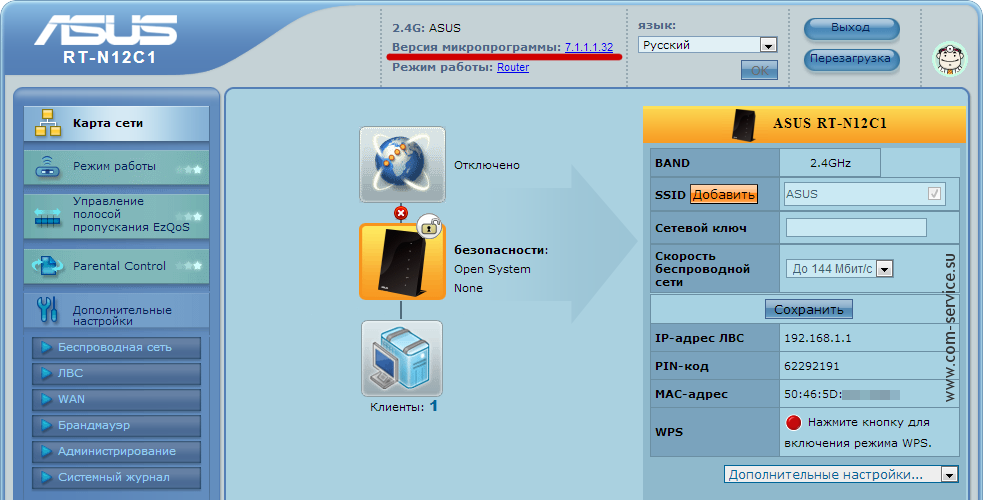Select the 2.4GHz band tab
The width and height of the screenshot is (983, 500).
tap(830, 163)
